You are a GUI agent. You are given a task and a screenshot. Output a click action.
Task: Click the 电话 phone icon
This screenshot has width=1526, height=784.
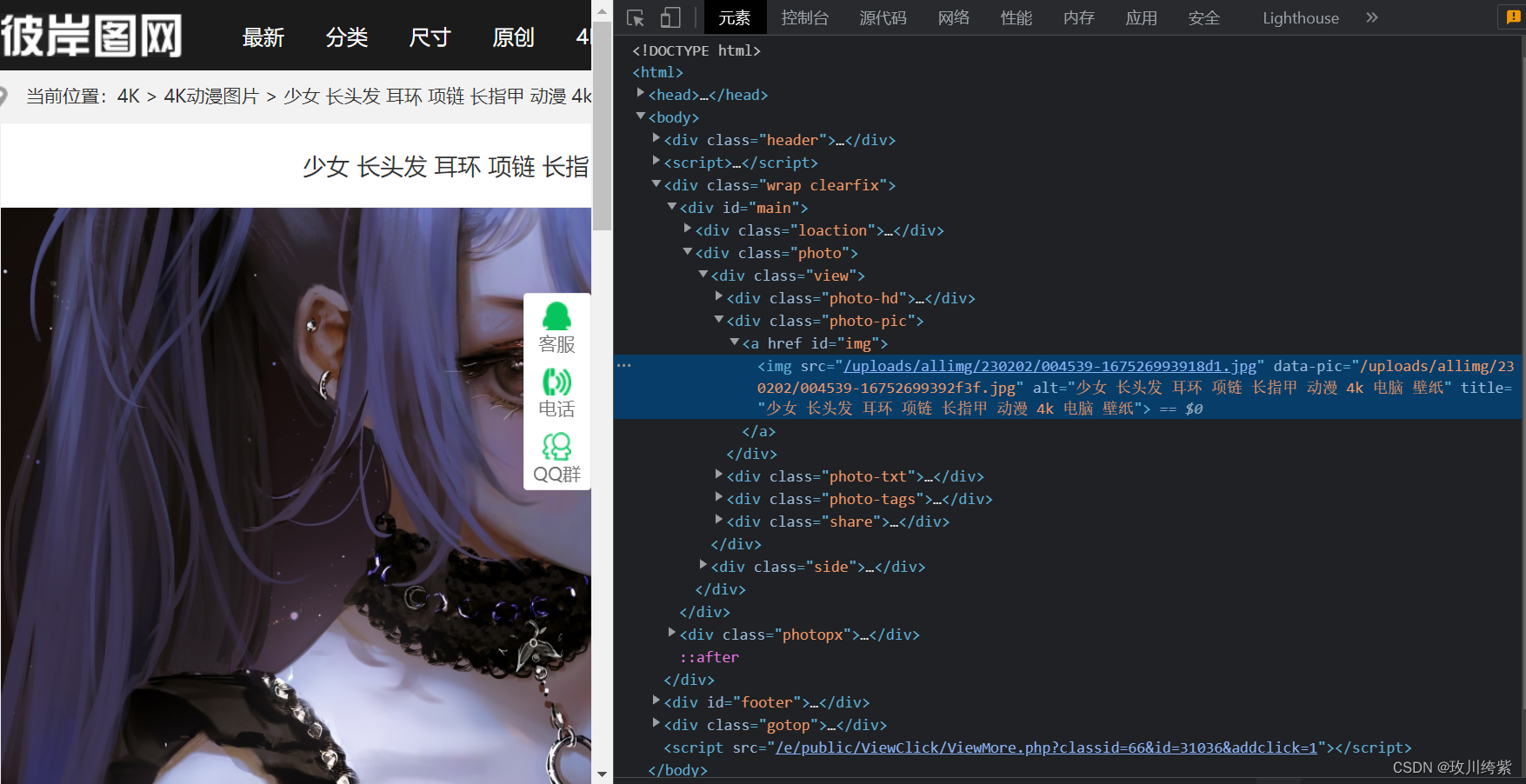[556, 393]
